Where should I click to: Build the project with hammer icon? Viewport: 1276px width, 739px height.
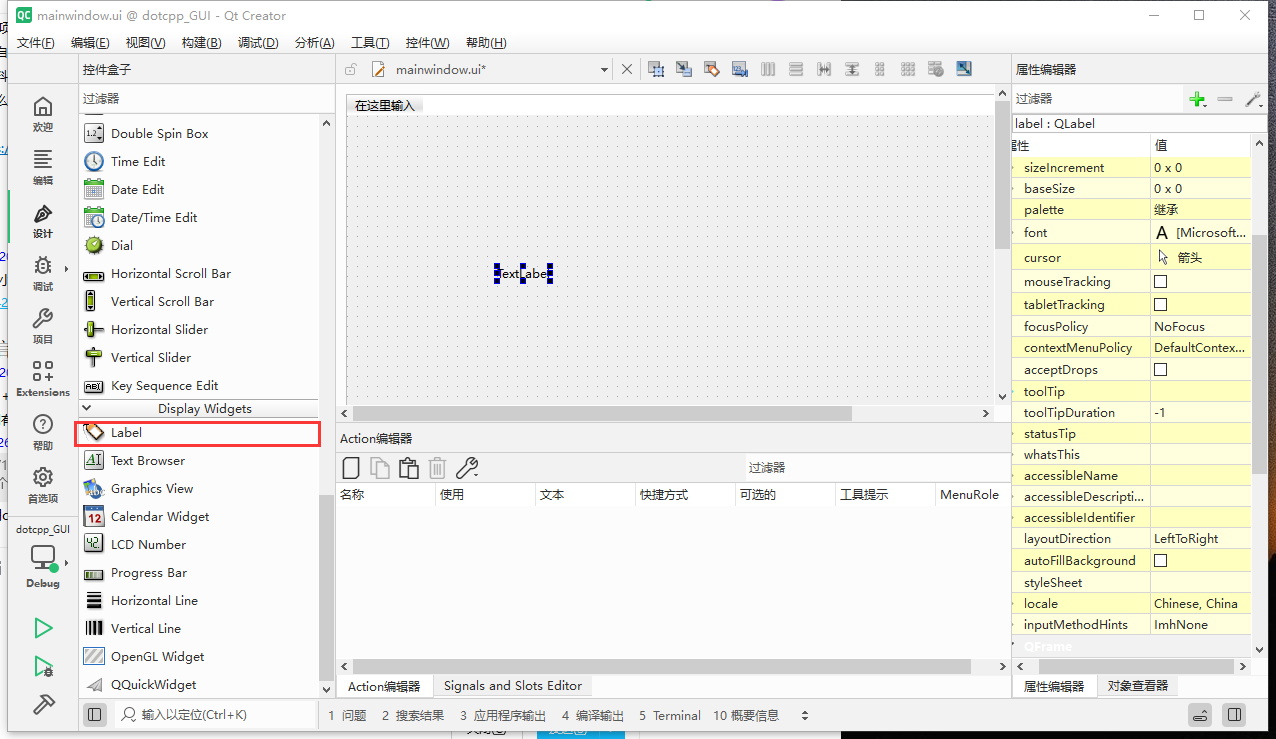(x=43, y=704)
